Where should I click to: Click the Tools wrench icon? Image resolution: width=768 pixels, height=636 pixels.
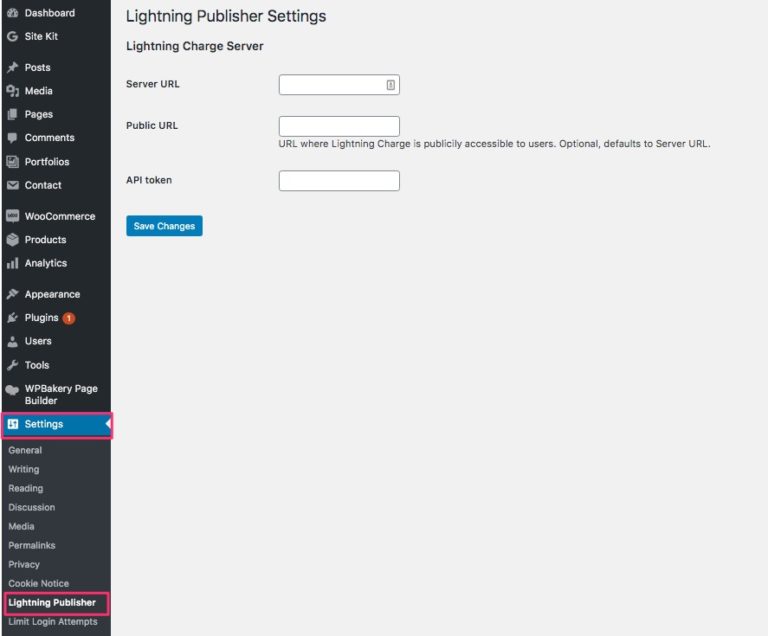pyautogui.click(x=13, y=365)
